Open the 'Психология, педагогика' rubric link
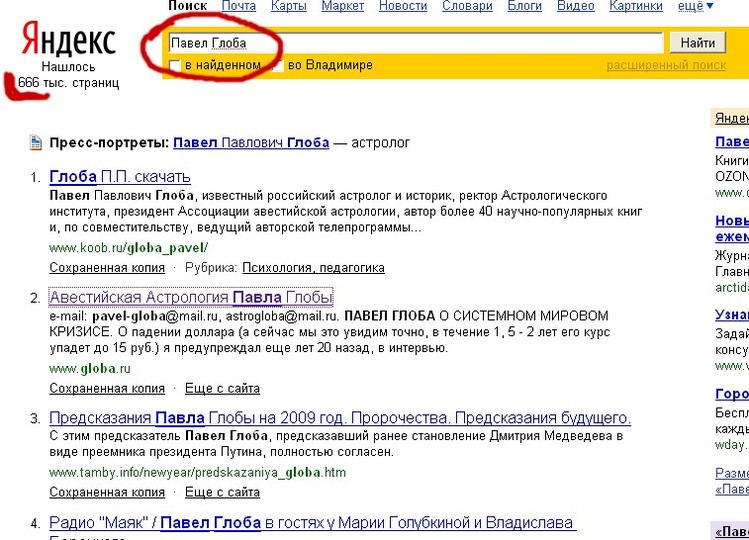This screenshot has width=749, height=540. [x=313, y=268]
